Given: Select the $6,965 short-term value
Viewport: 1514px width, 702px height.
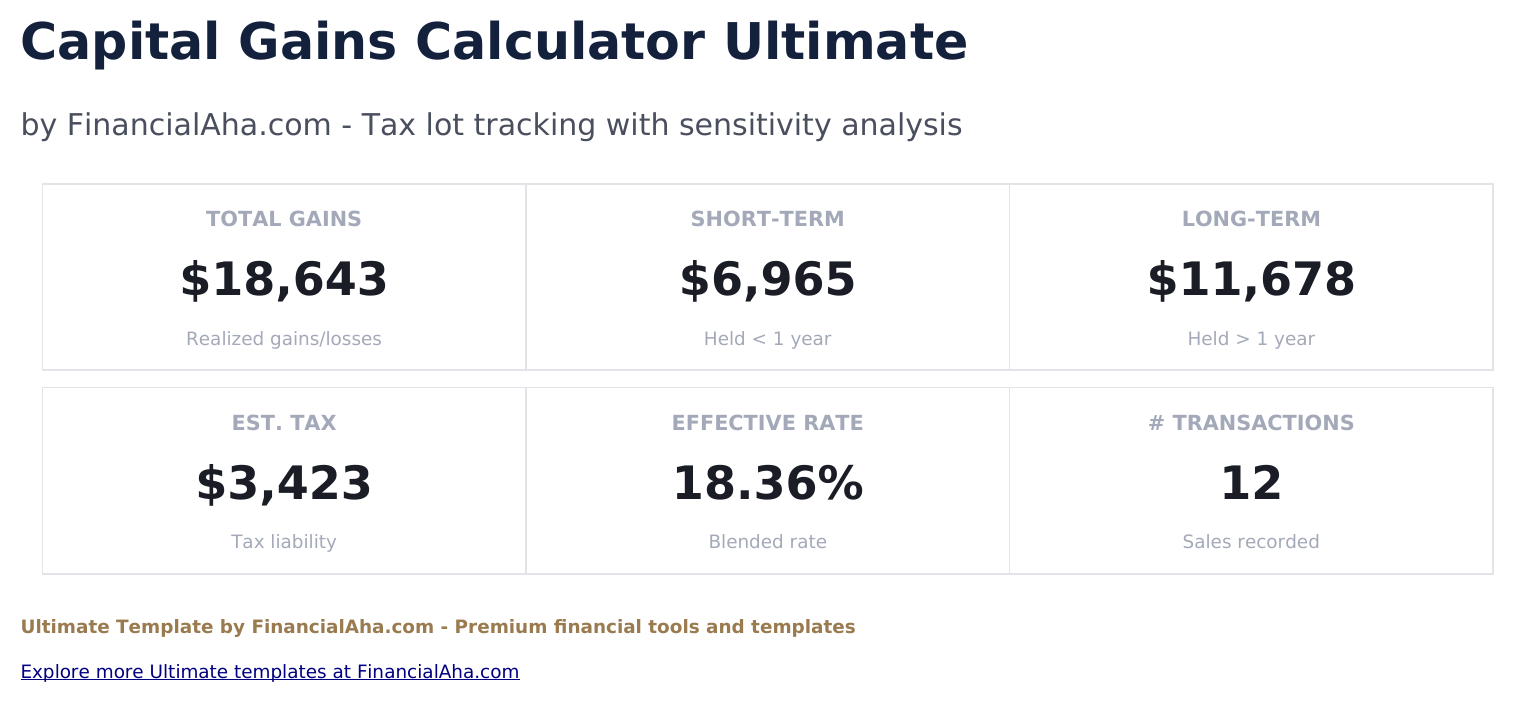Looking at the screenshot, I should tap(767, 280).
